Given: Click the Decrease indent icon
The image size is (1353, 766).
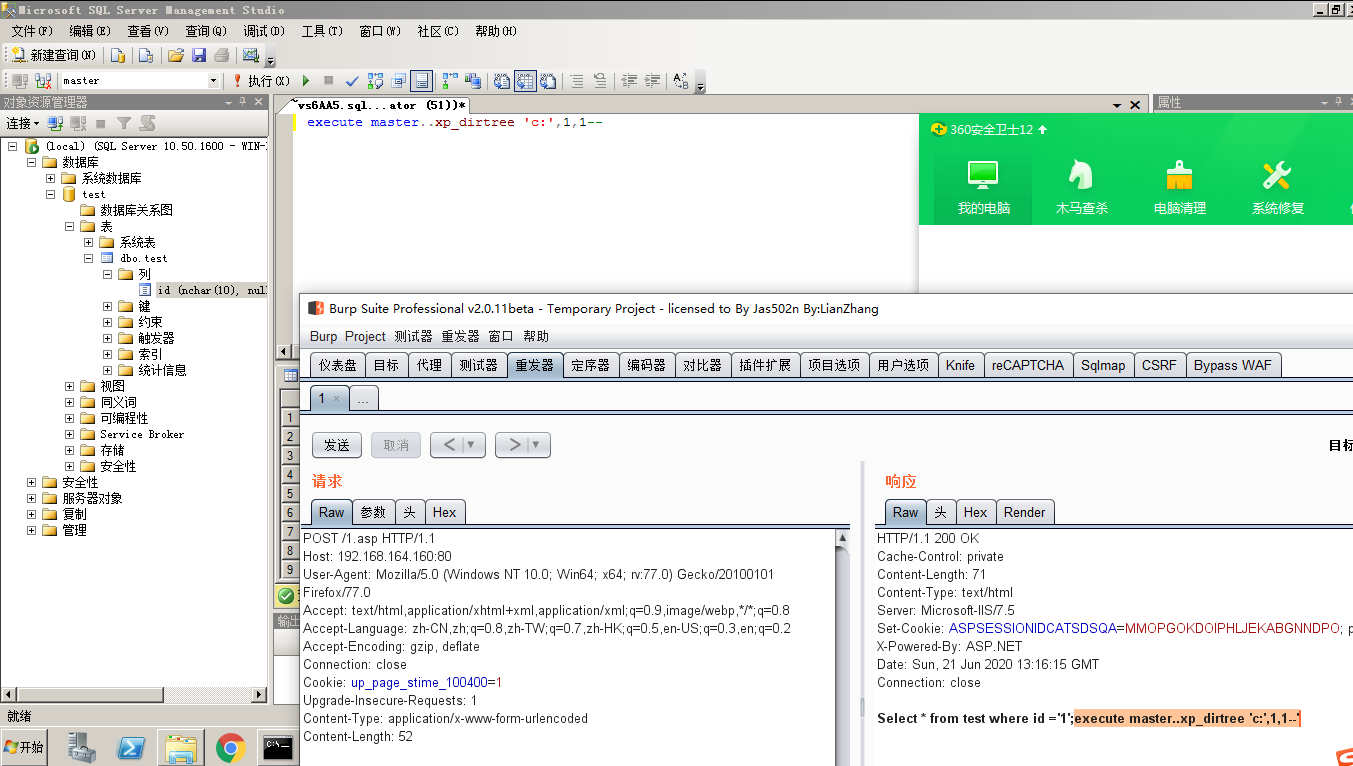Looking at the screenshot, I should 629,80.
